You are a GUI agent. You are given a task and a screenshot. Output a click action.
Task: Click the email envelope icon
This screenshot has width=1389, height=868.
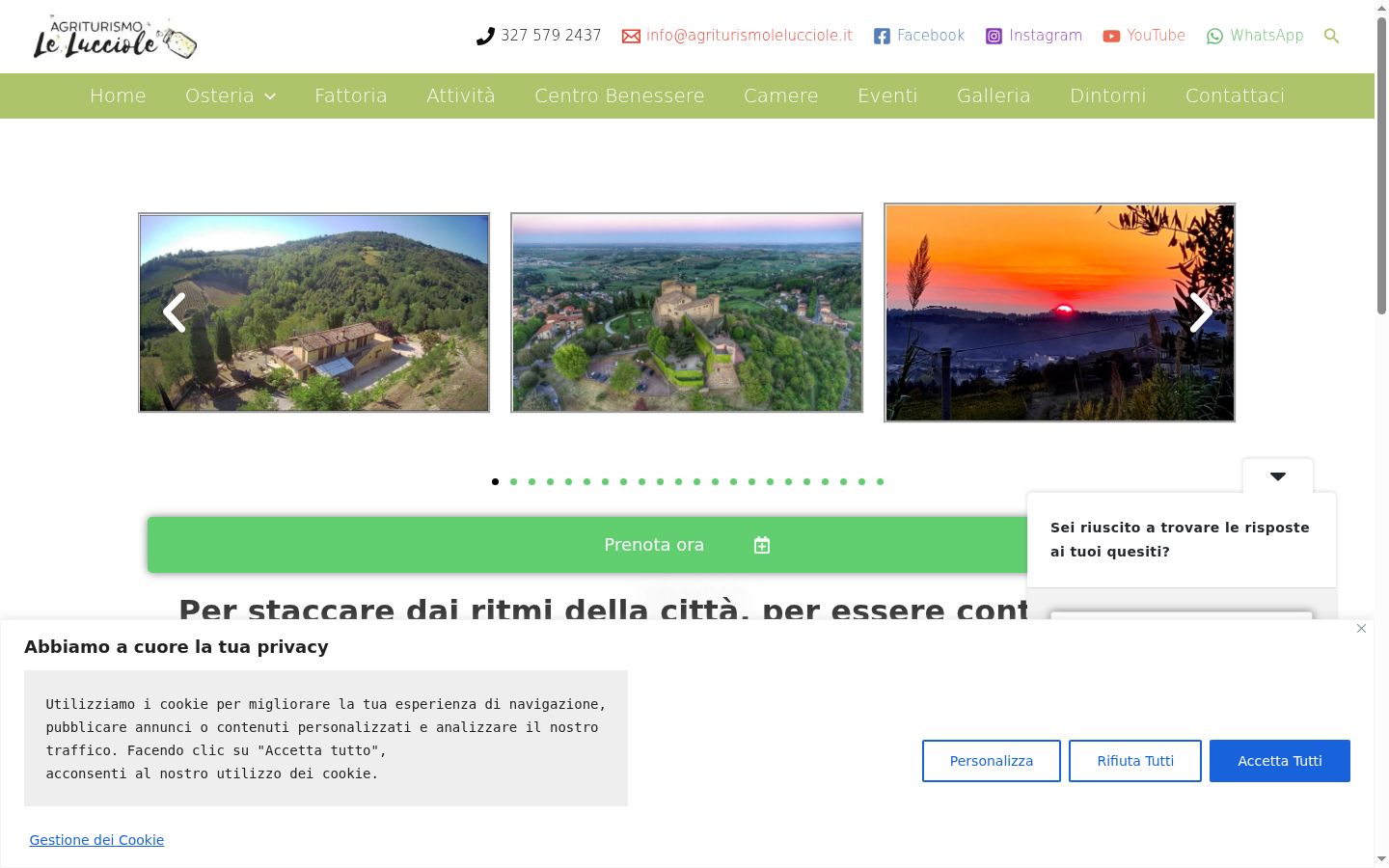631,36
